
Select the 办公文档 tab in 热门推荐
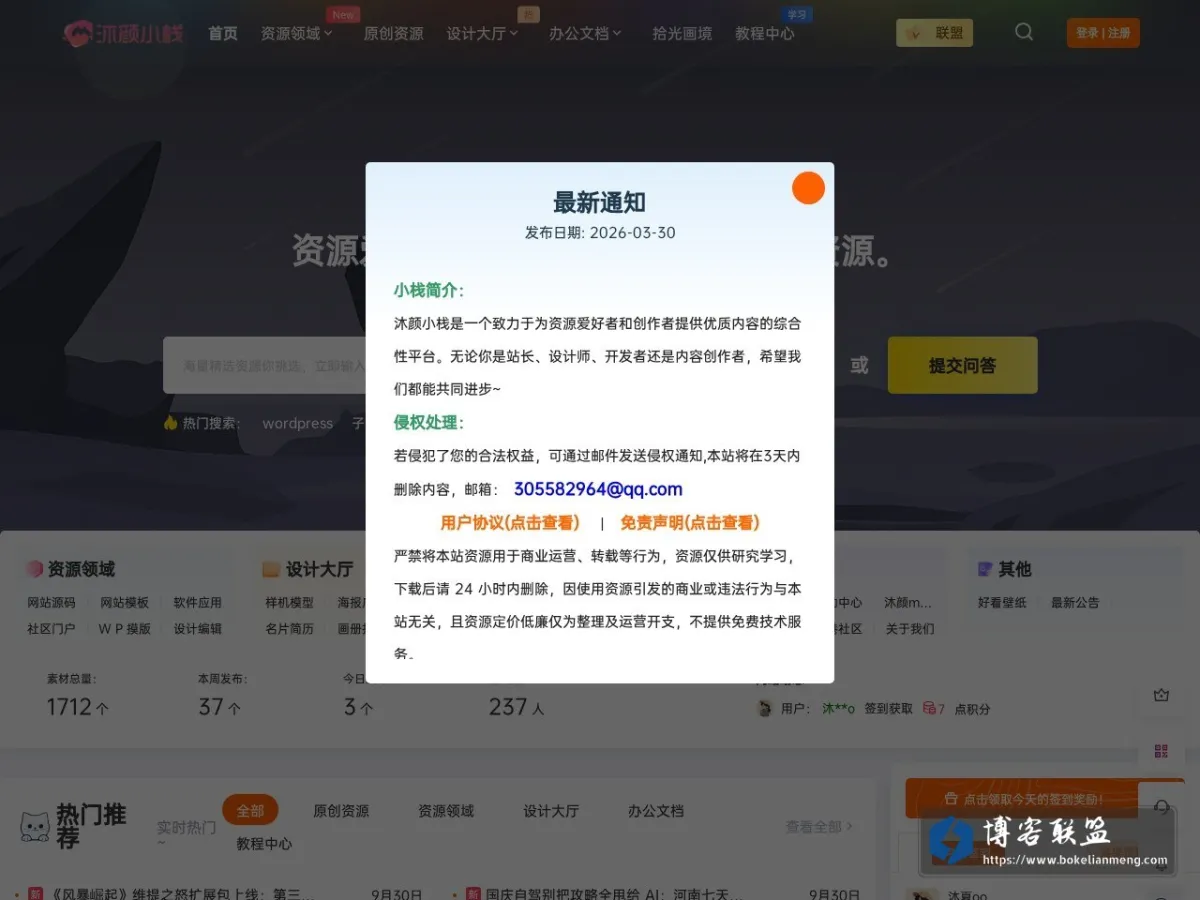coord(656,810)
